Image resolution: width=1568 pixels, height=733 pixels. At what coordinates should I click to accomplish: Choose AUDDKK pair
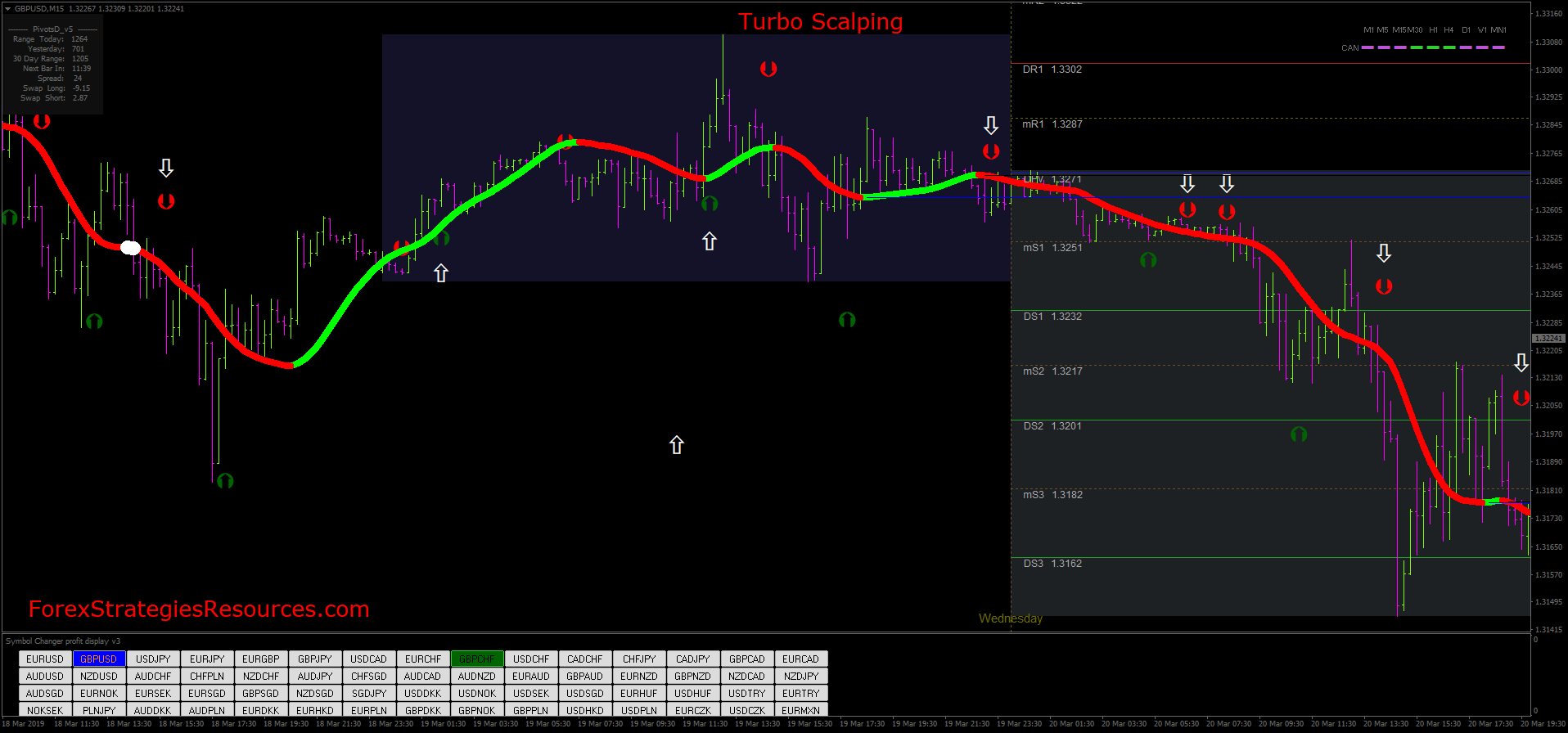[x=153, y=710]
